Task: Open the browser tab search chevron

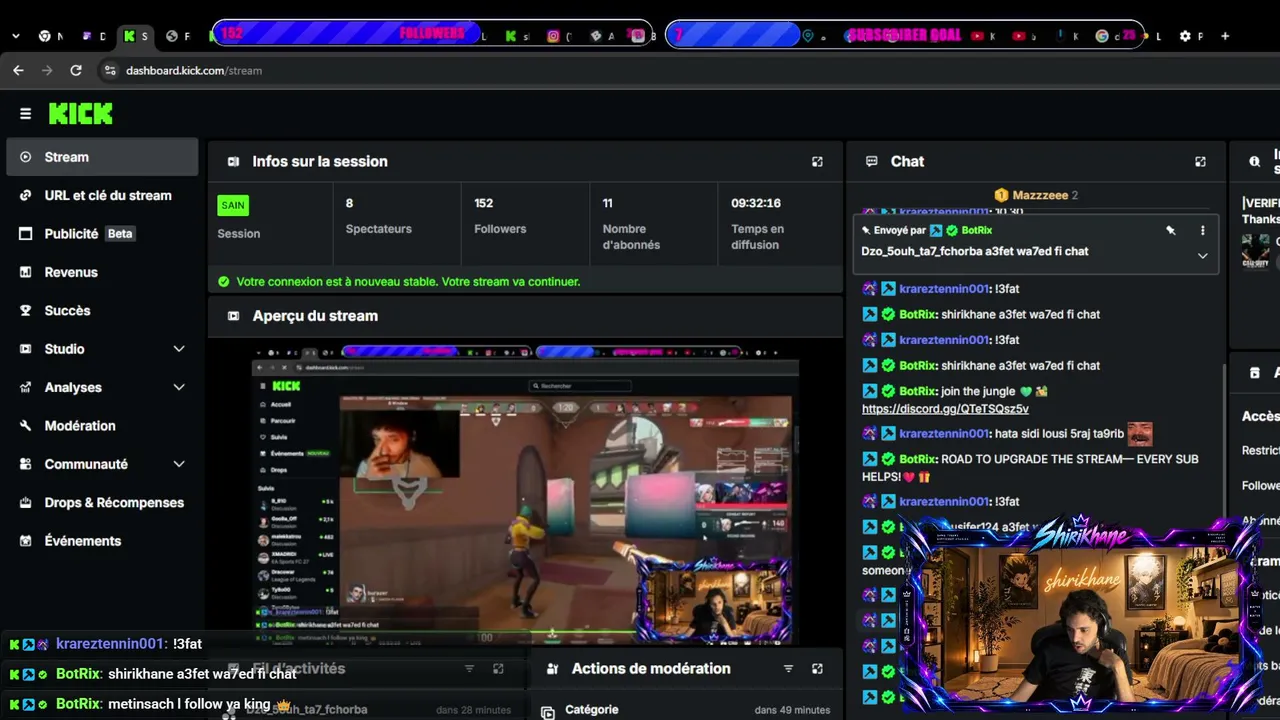Action: (x=15, y=36)
